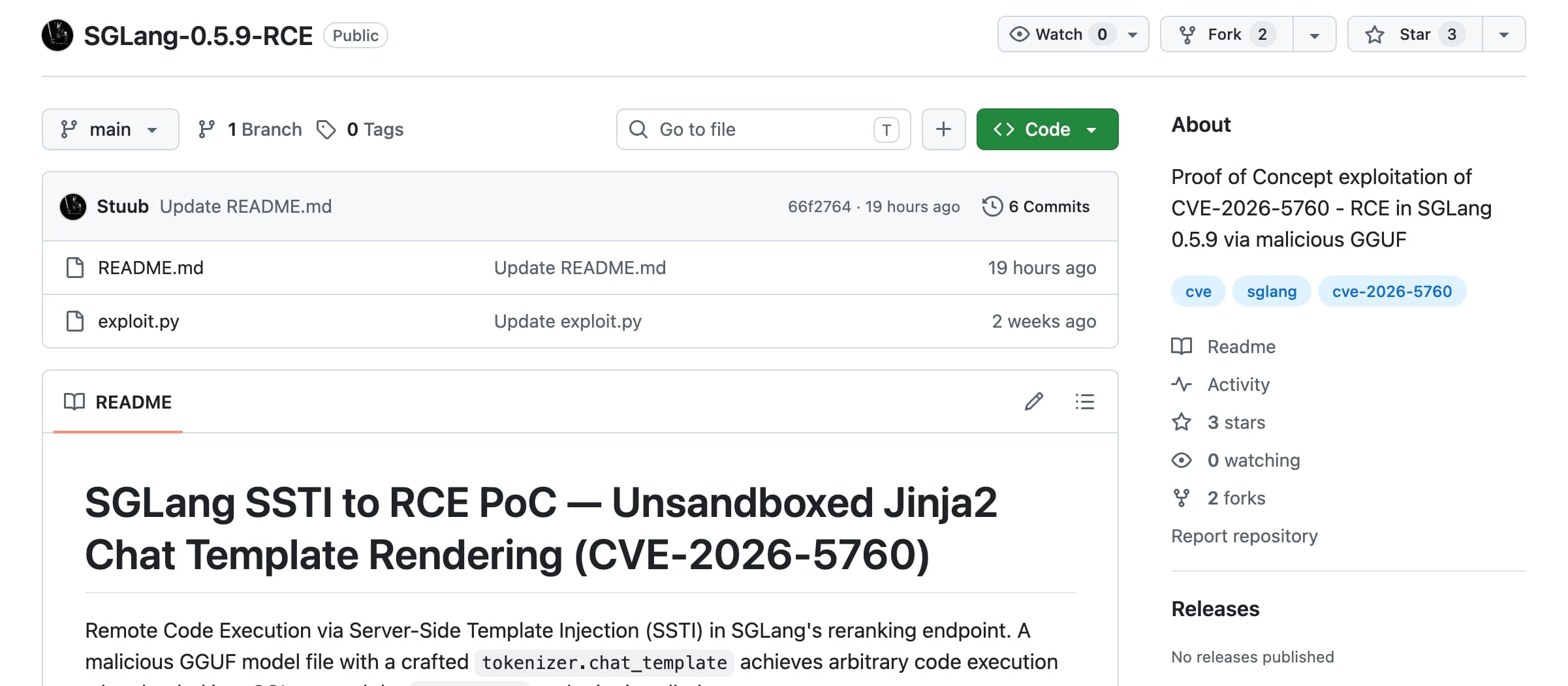Click the pencil icon to edit README
This screenshot has height=686, width=1568.
point(1033,401)
